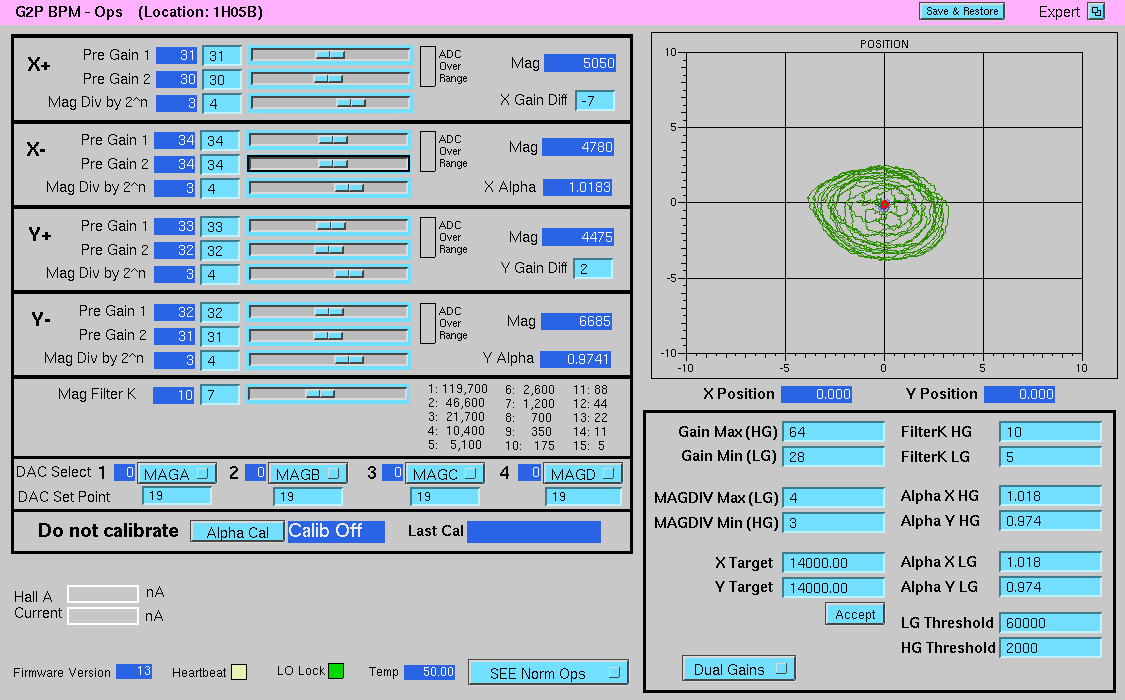Viewport: 1125px width, 700px height.
Task: Click the X Gain Diff field
Action: [595, 100]
